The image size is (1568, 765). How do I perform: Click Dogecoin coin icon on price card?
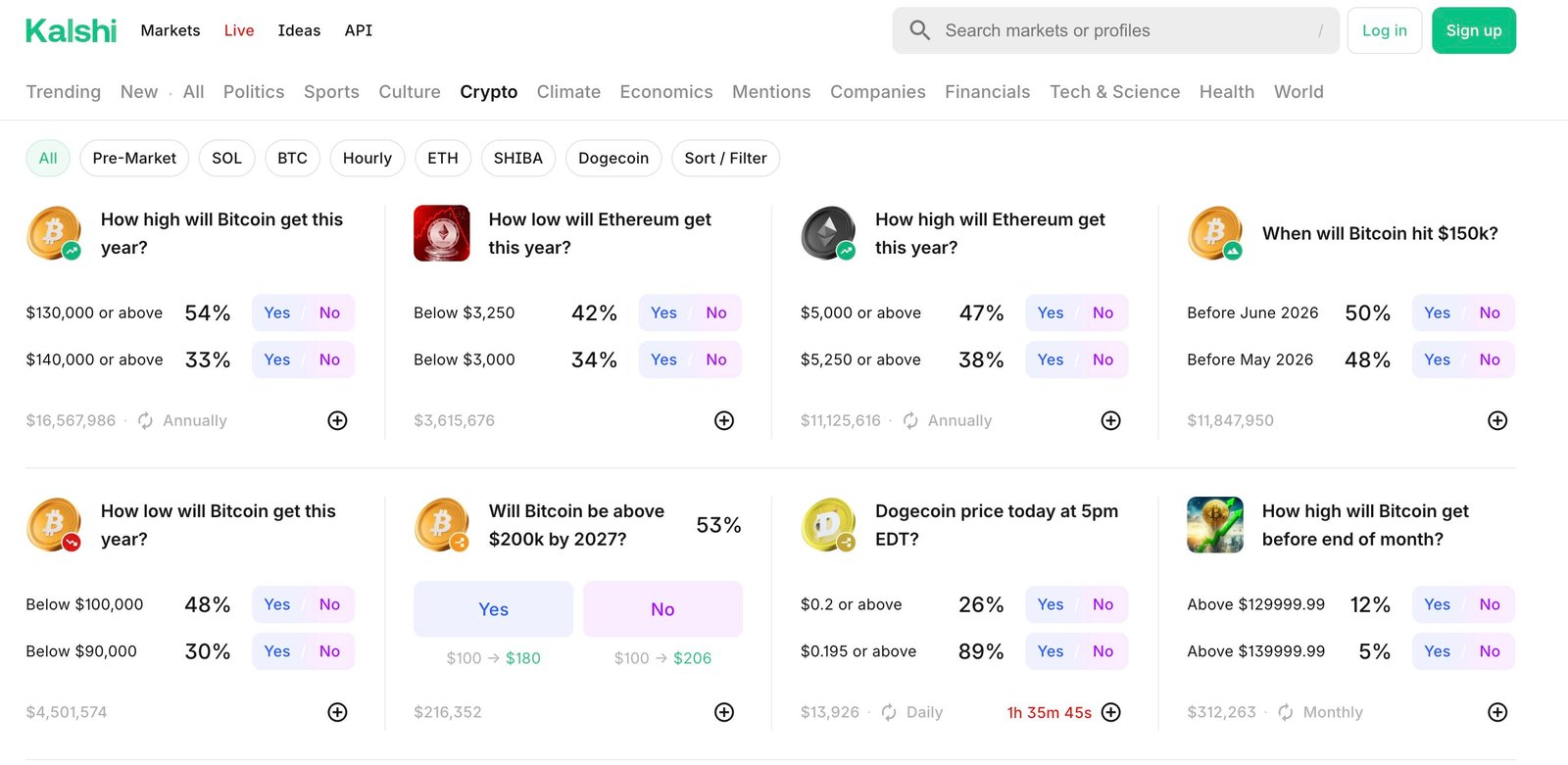point(828,525)
